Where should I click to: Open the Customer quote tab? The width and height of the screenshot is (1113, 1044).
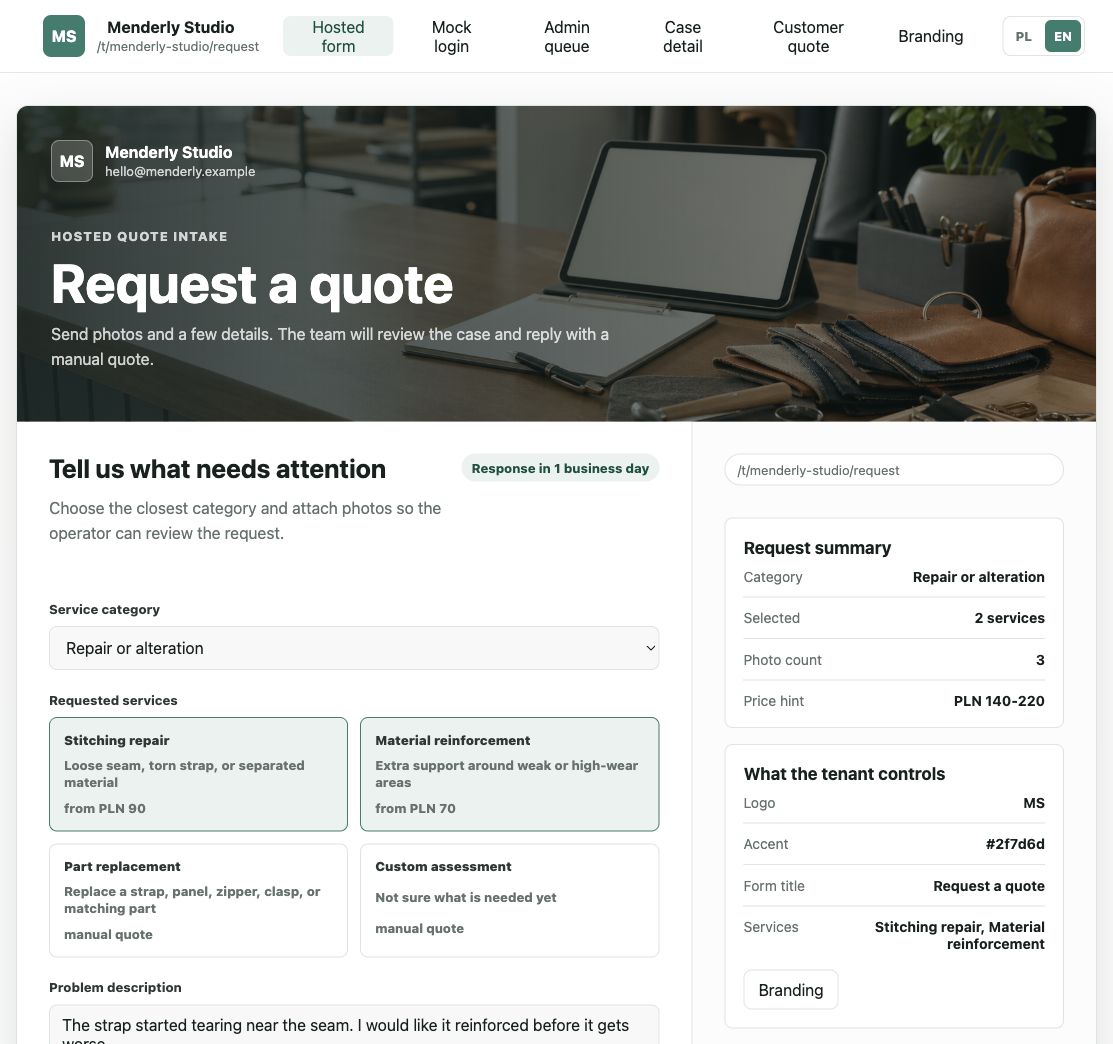pyautogui.click(x=808, y=36)
